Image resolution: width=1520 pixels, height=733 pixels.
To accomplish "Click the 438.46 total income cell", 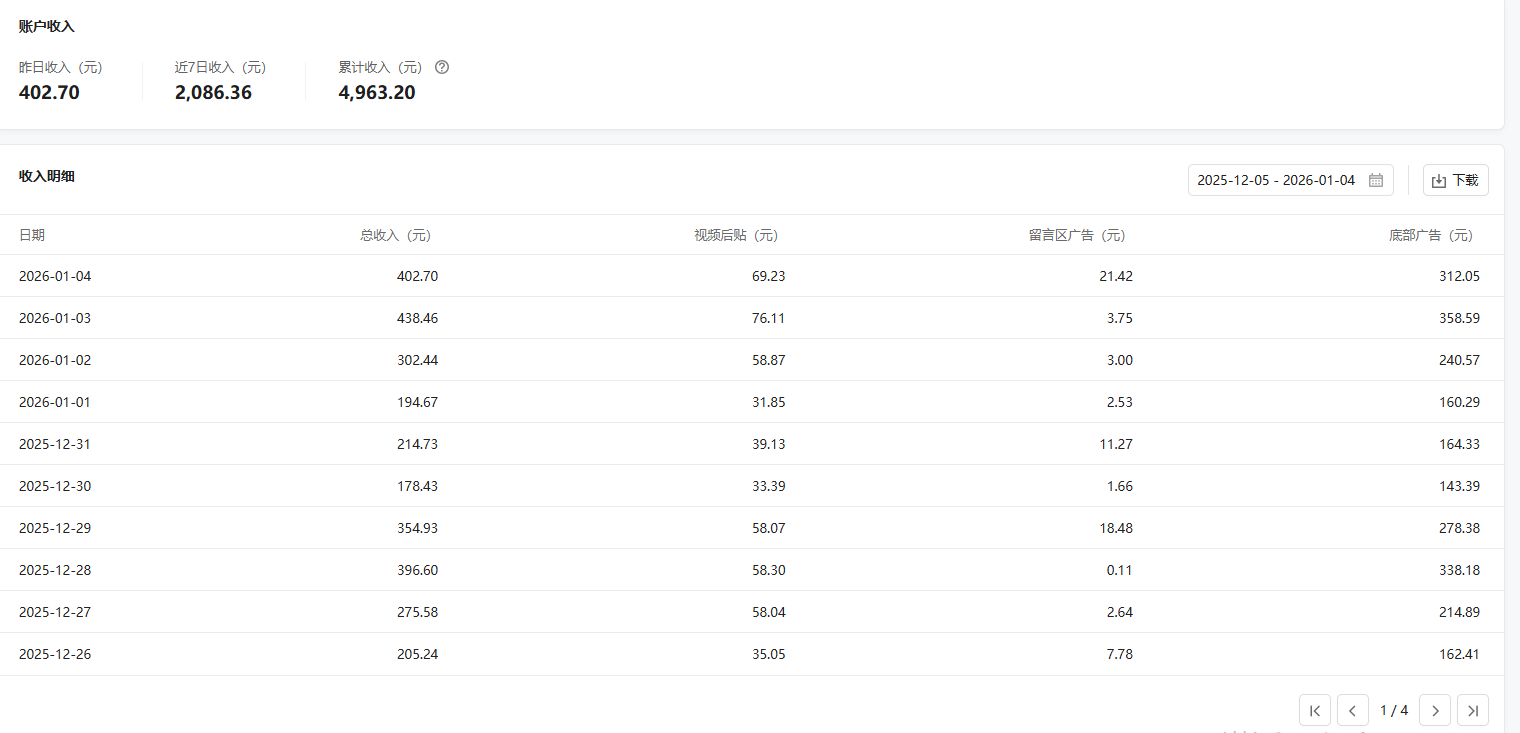I will point(417,318).
